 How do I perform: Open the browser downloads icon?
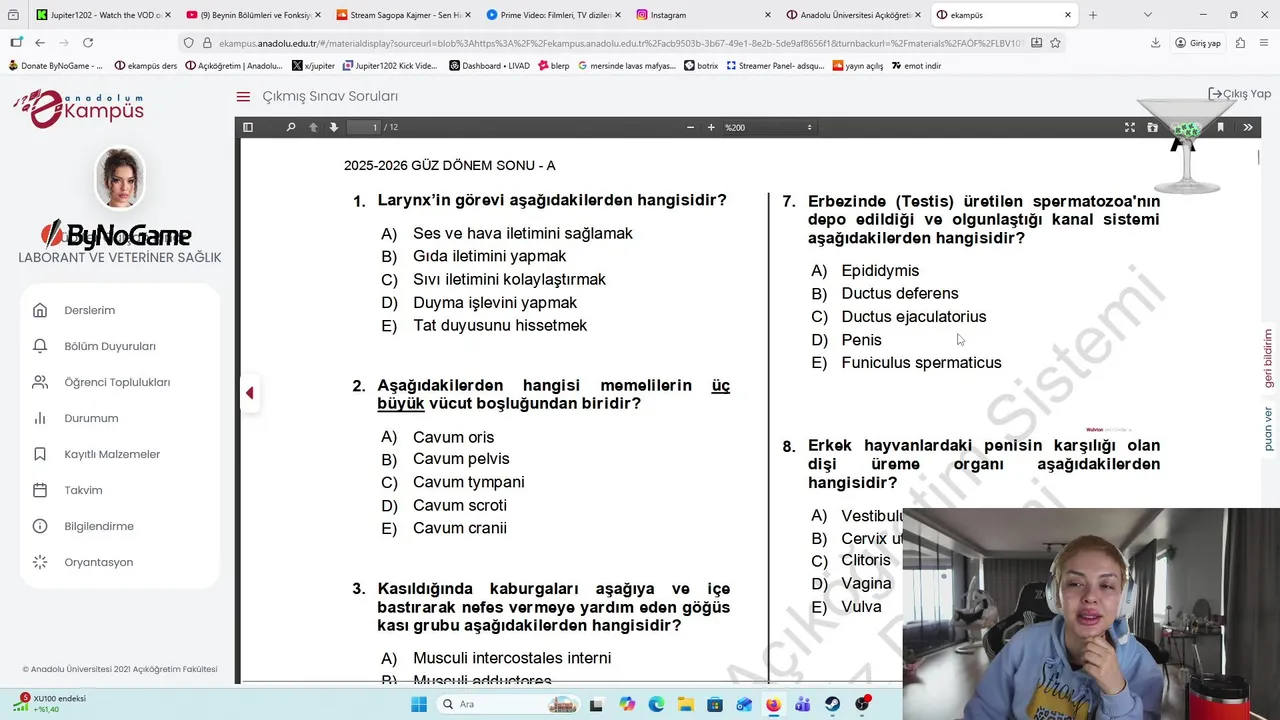1156,43
